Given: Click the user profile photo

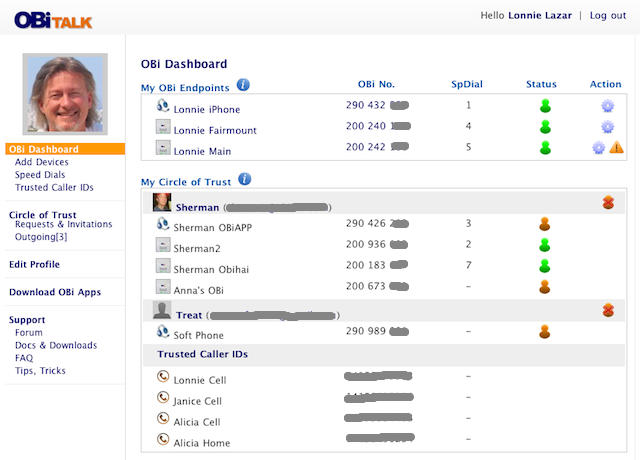Looking at the screenshot, I should tap(65, 97).
